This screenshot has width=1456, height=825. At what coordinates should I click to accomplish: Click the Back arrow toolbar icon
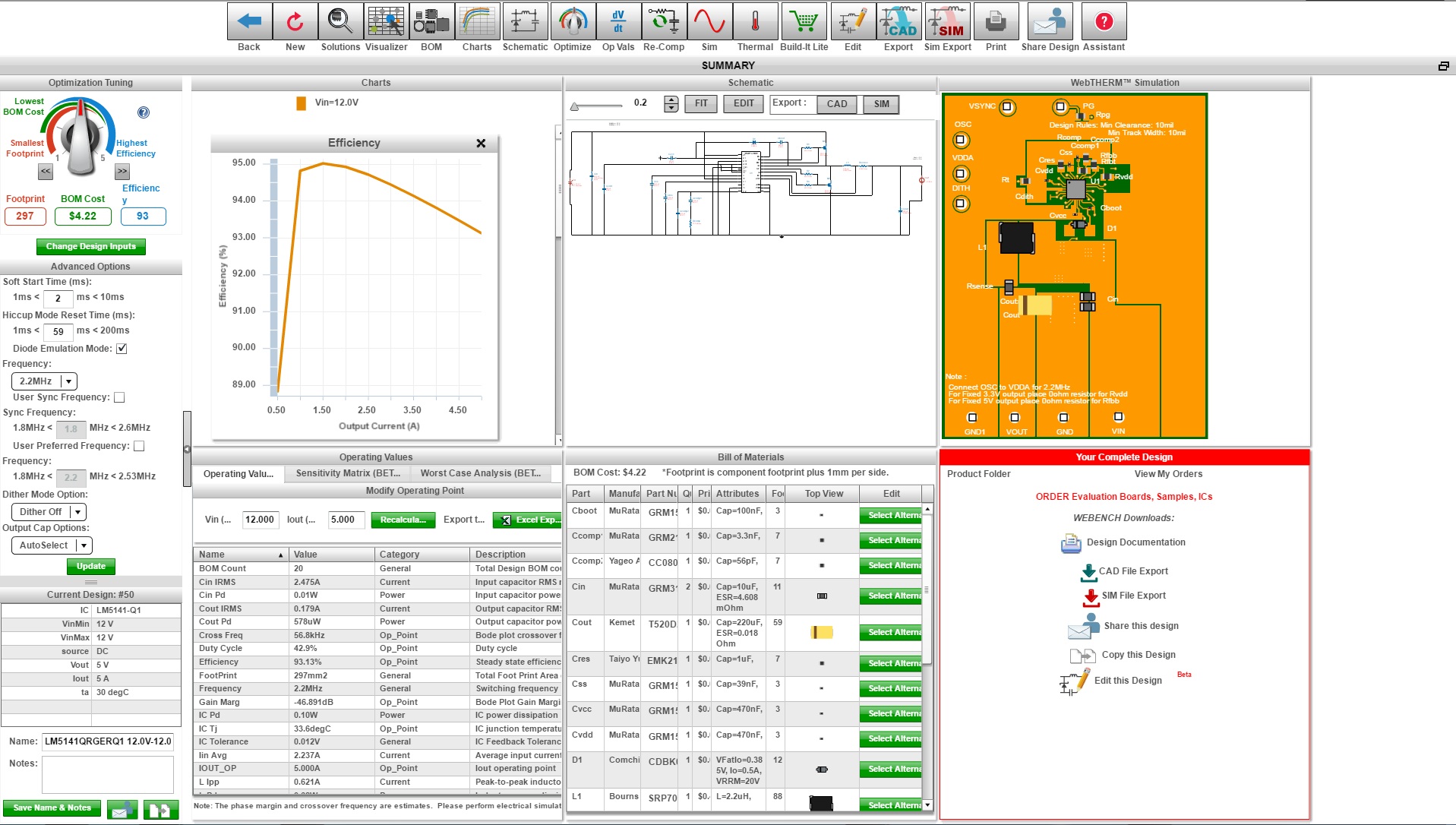coord(249,21)
